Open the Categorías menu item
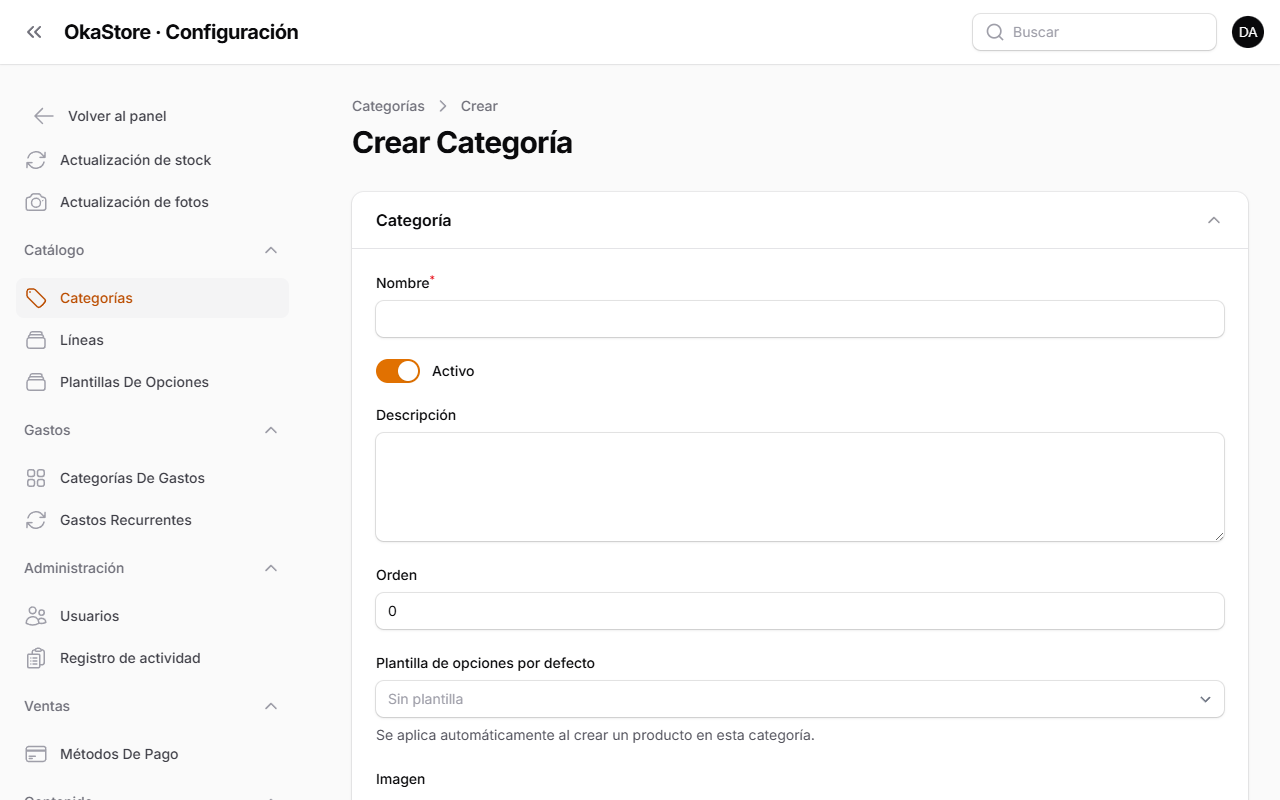Image resolution: width=1280 pixels, height=800 pixels. pyautogui.click(x=152, y=298)
